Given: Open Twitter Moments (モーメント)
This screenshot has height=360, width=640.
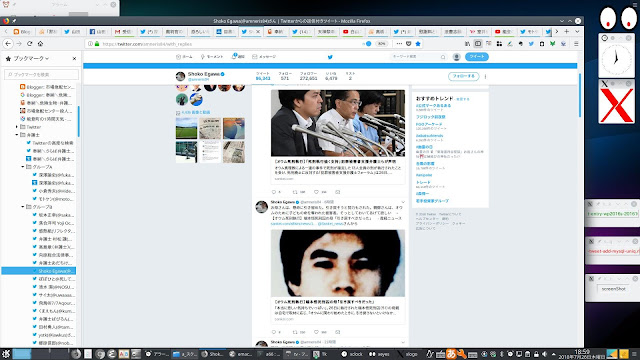Looking at the screenshot, I should (x=212, y=57).
